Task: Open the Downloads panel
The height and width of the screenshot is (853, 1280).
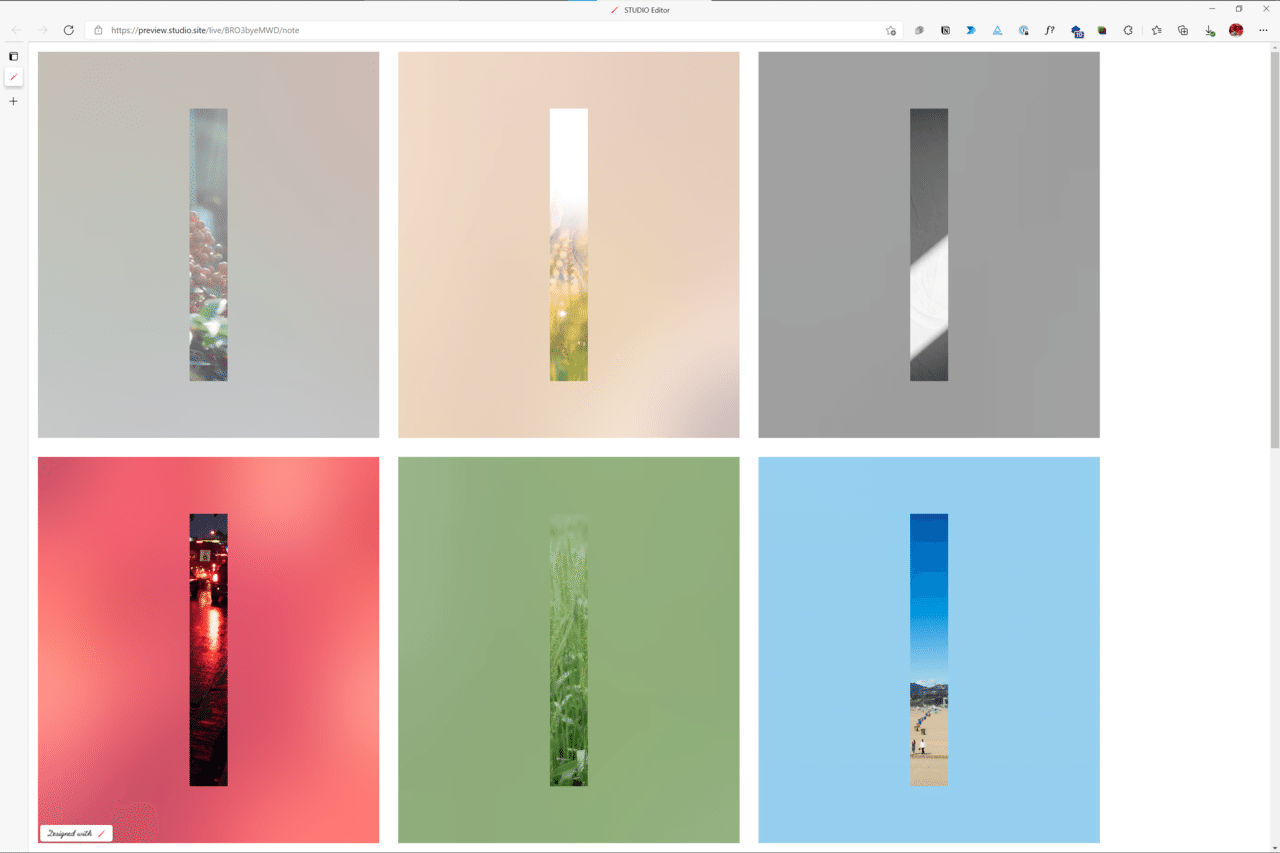Action: [x=1209, y=30]
